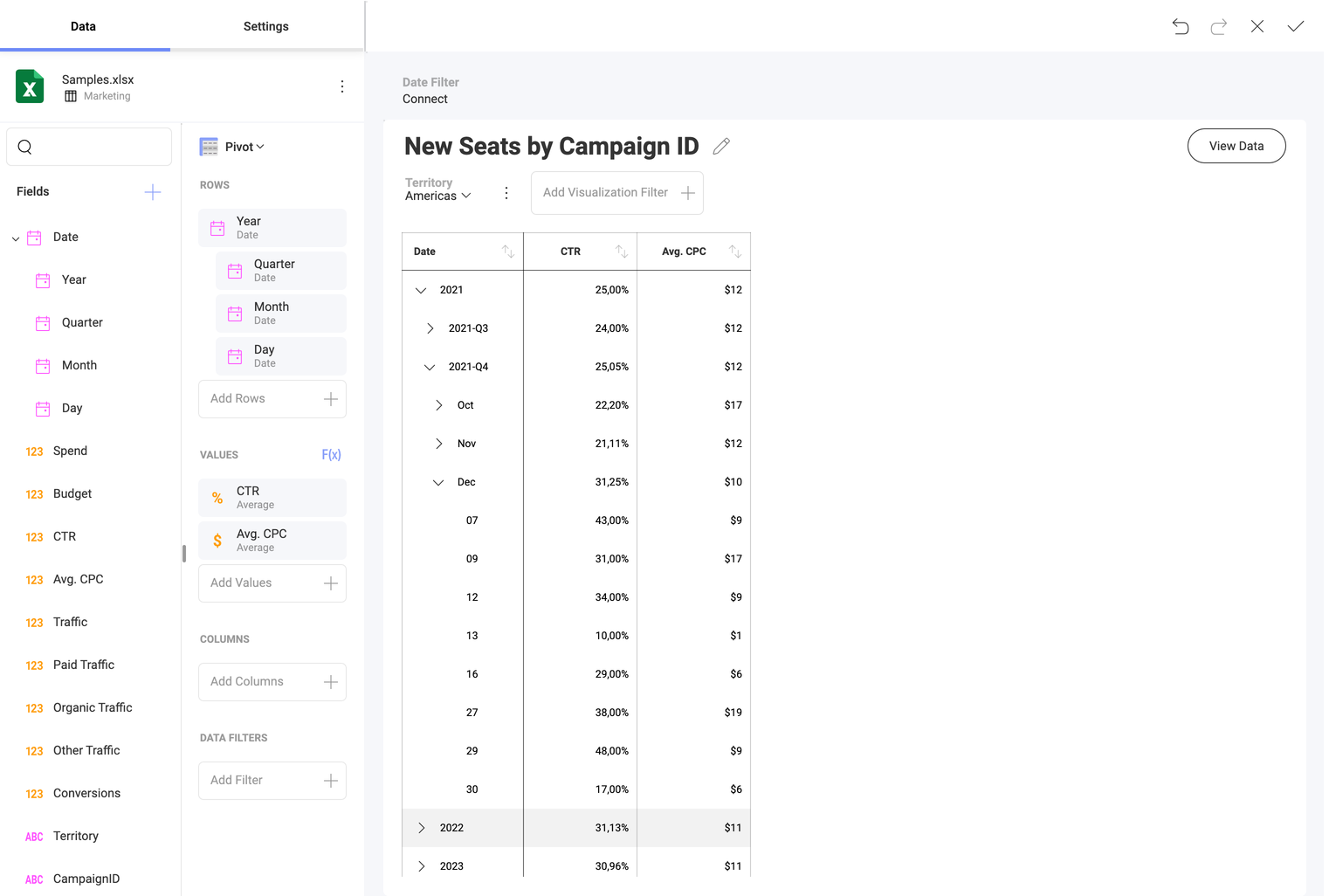
Task: Click the plus icon on Add Values
Action: [x=331, y=583]
